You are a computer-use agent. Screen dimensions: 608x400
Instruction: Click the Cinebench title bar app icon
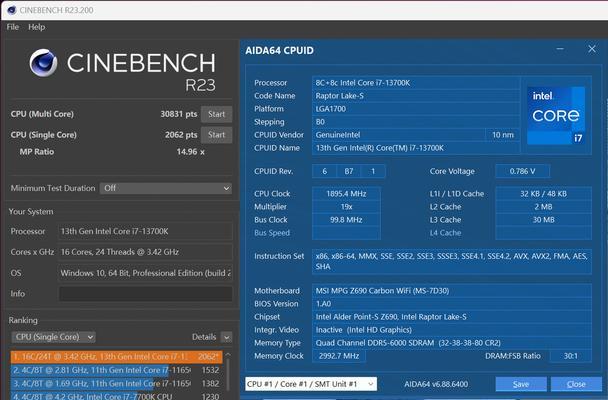click(x=11, y=10)
